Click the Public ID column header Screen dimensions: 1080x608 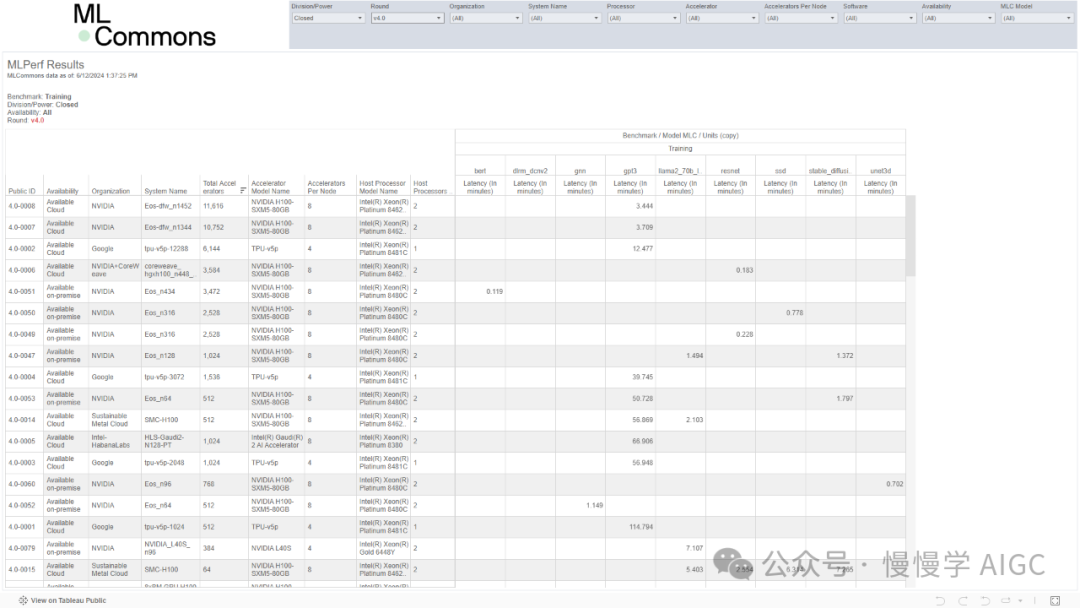coord(22,191)
